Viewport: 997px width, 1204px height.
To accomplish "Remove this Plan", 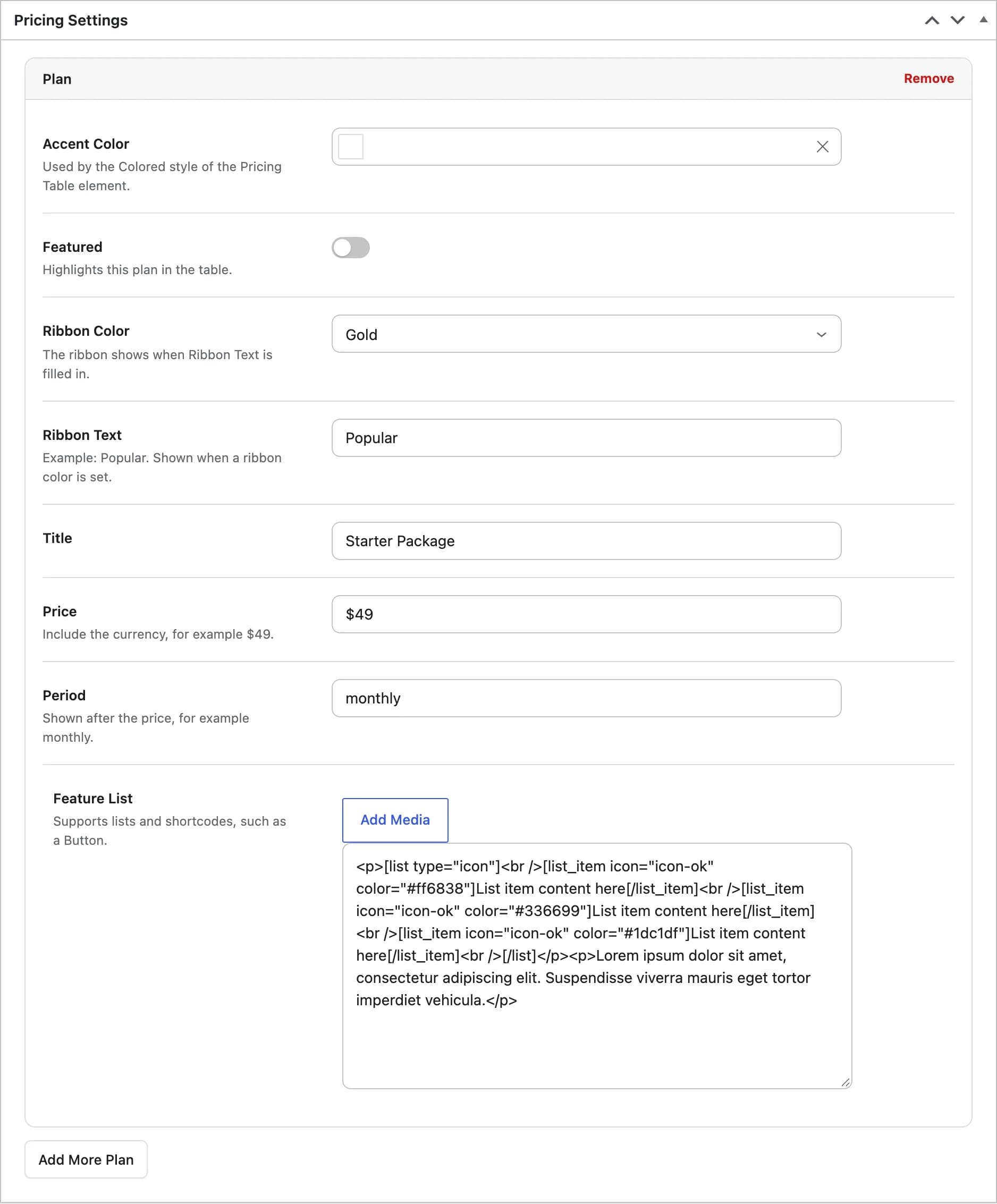I will (928, 79).
